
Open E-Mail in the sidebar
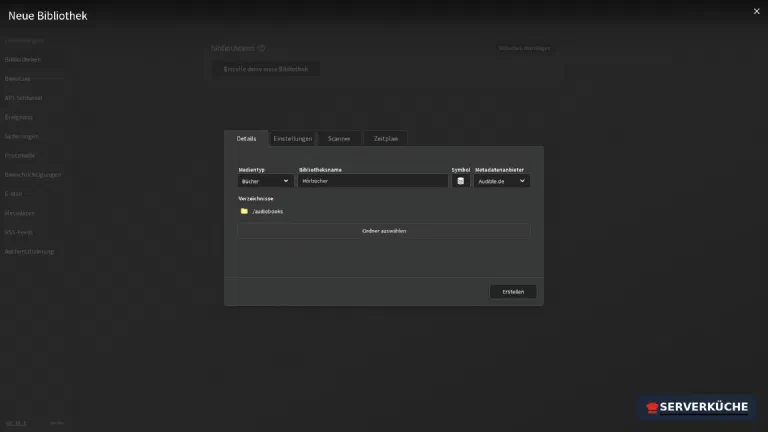pyautogui.click(x=14, y=193)
